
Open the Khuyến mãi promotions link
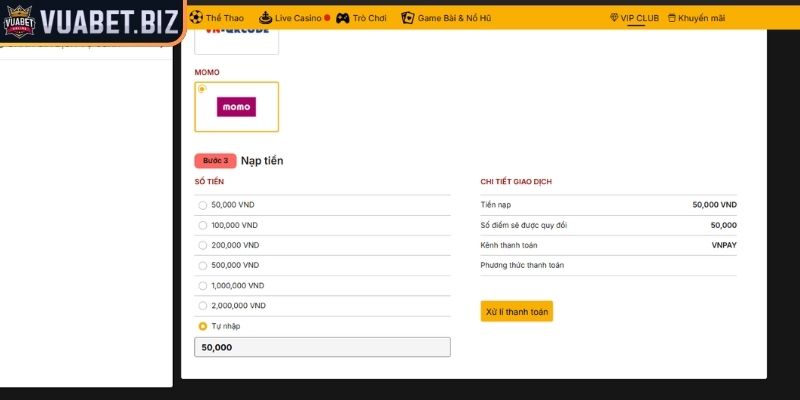[701, 18]
